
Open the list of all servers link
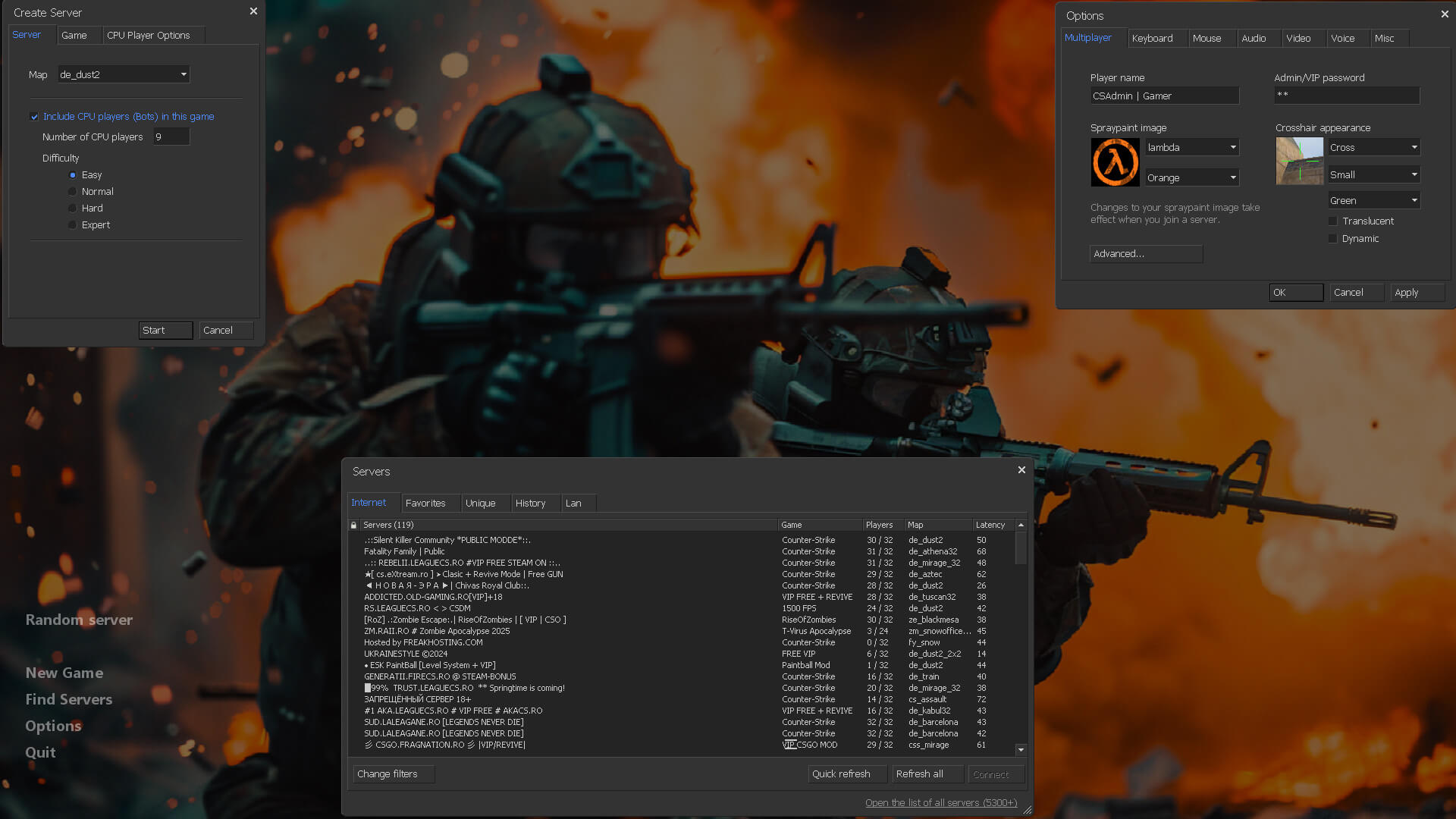coord(941,803)
